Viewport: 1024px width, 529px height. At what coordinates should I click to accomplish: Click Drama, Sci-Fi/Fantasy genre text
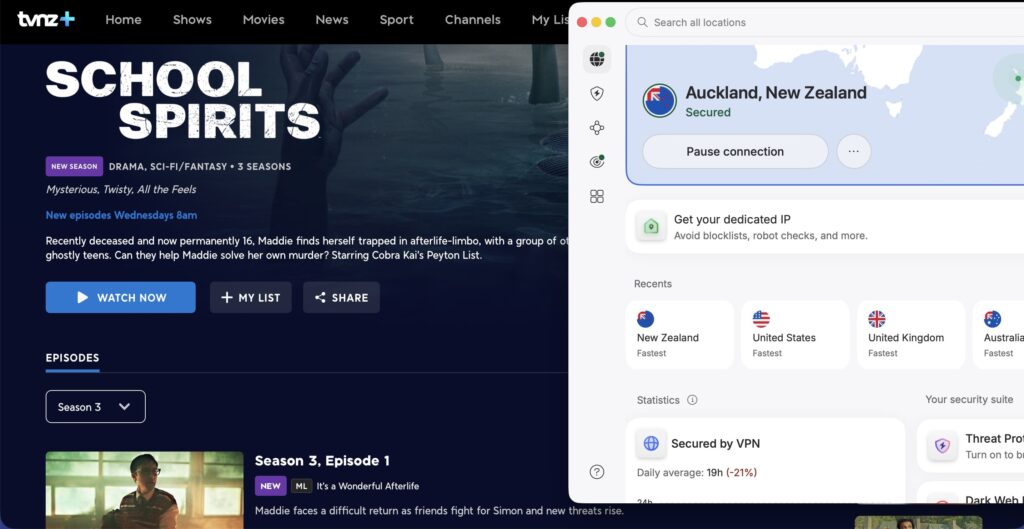(166, 167)
